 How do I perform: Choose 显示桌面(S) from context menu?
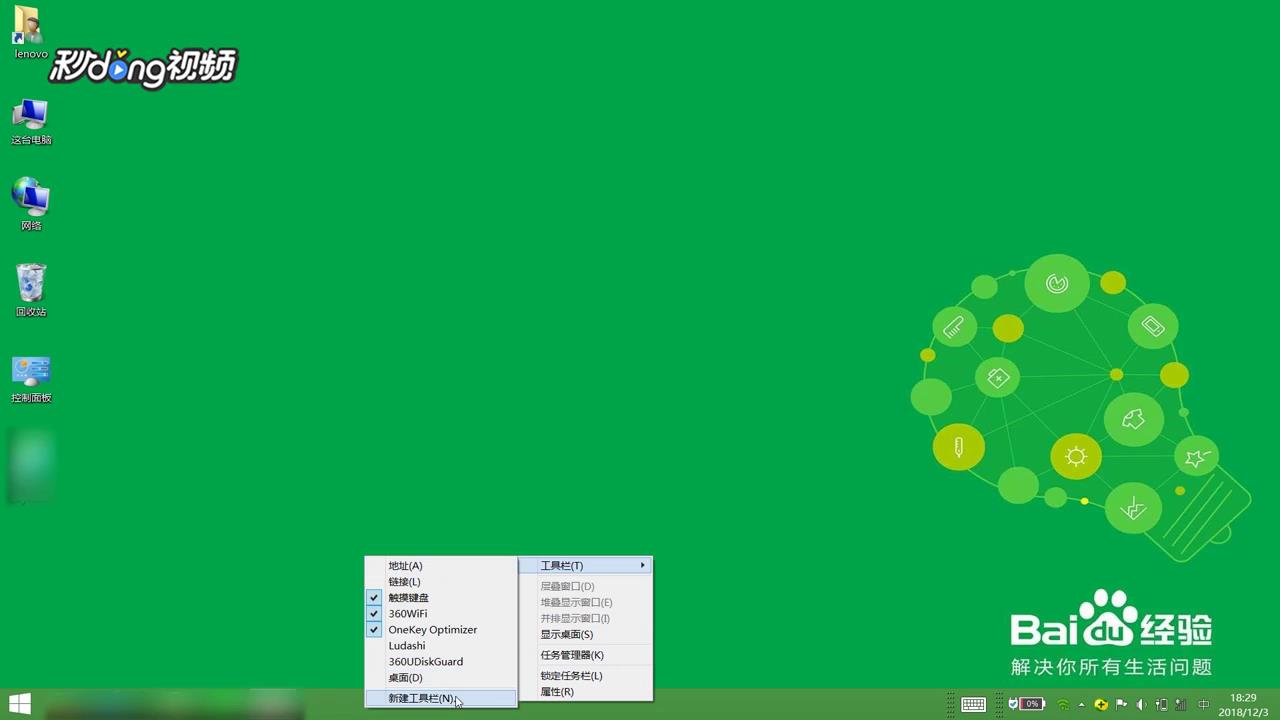click(x=585, y=635)
